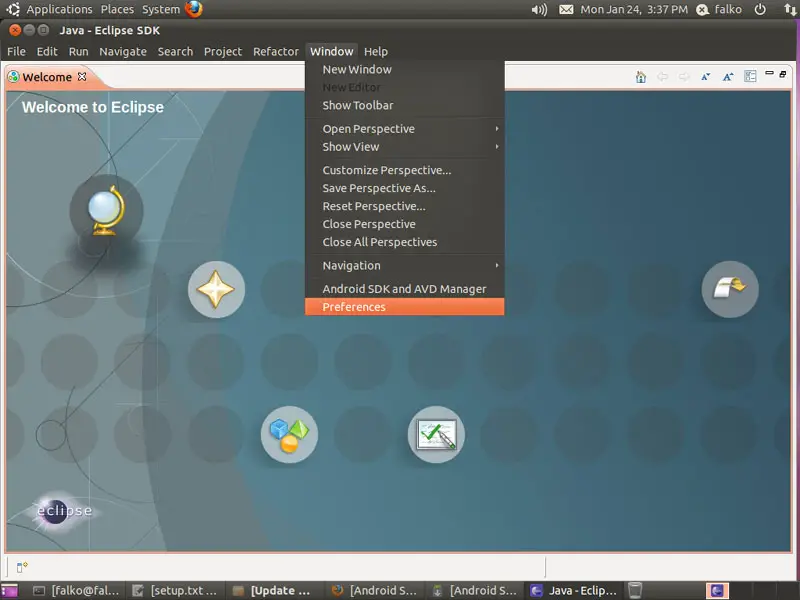This screenshot has height=600, width=800.
Task: Go to Workbench curved arrow icon
Action: pos(730,289)
